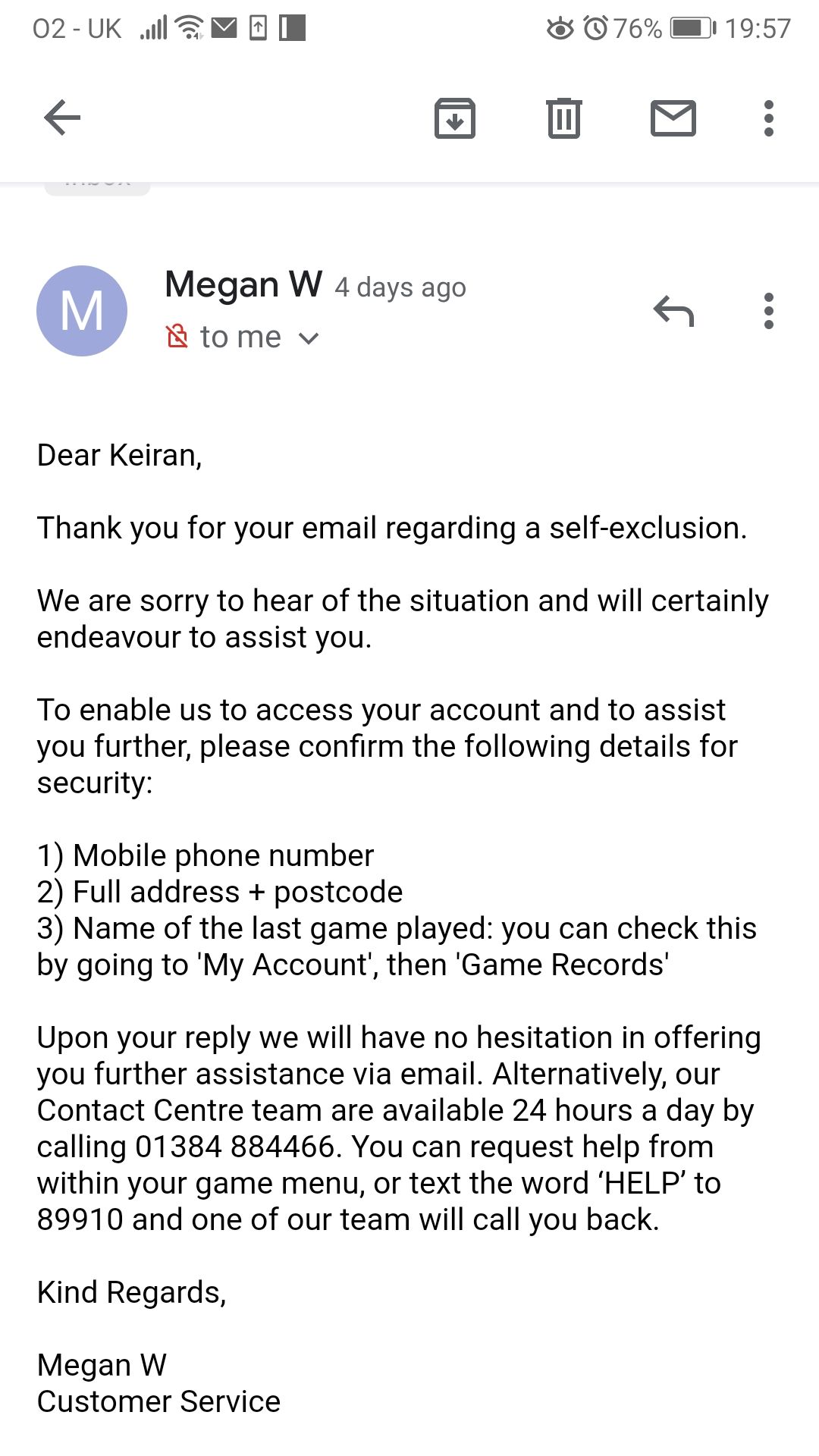Tap the Inbox label chip

pos(97,187)
